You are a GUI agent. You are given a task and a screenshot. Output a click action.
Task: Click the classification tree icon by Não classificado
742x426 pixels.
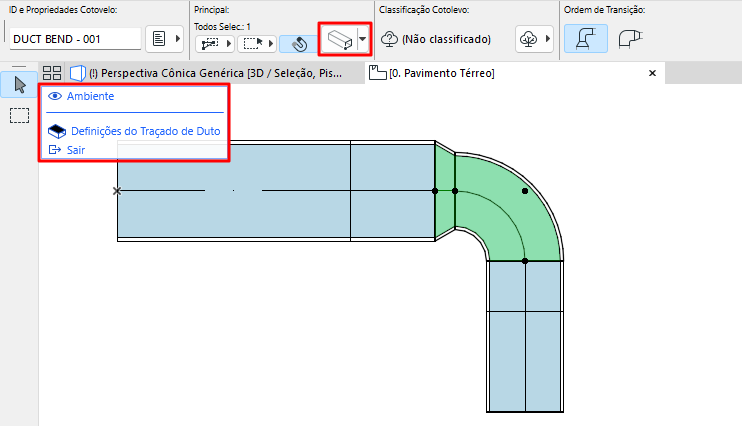[x=389, y=39]
